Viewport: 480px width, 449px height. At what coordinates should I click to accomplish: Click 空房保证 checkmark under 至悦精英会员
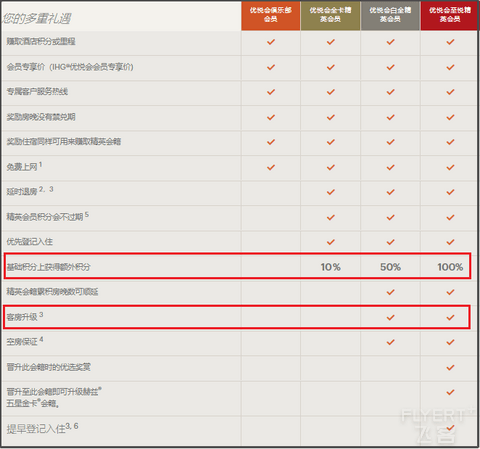[x=450, y=342]
